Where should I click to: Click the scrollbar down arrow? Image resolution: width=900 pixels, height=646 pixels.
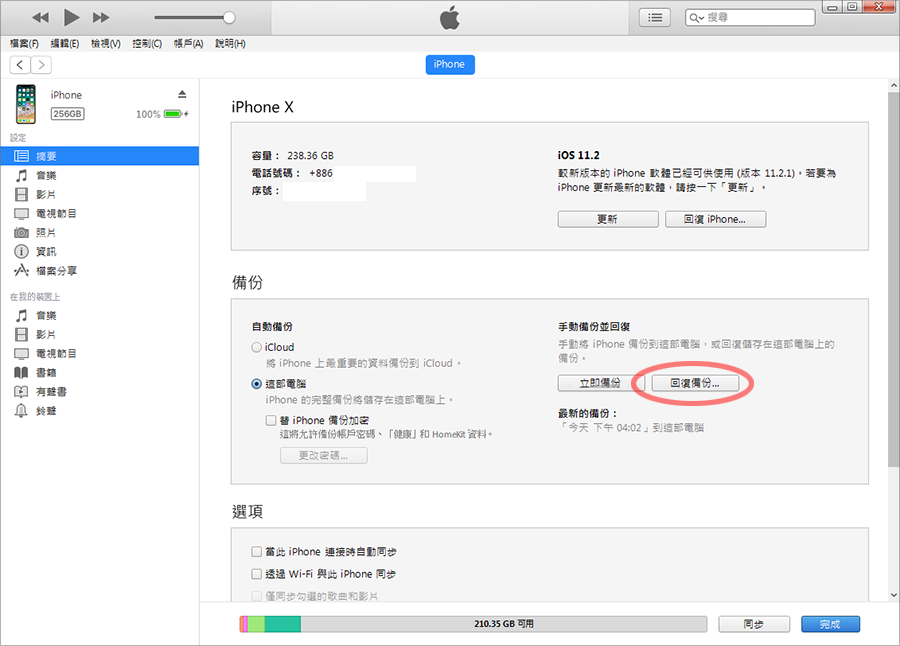tap(894, 595)
